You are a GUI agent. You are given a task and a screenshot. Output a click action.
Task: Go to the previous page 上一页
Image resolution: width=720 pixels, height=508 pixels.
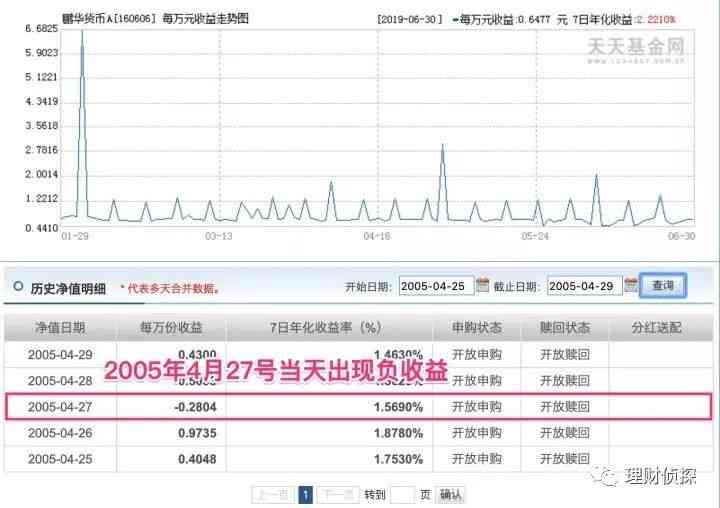tap(272, 494)
